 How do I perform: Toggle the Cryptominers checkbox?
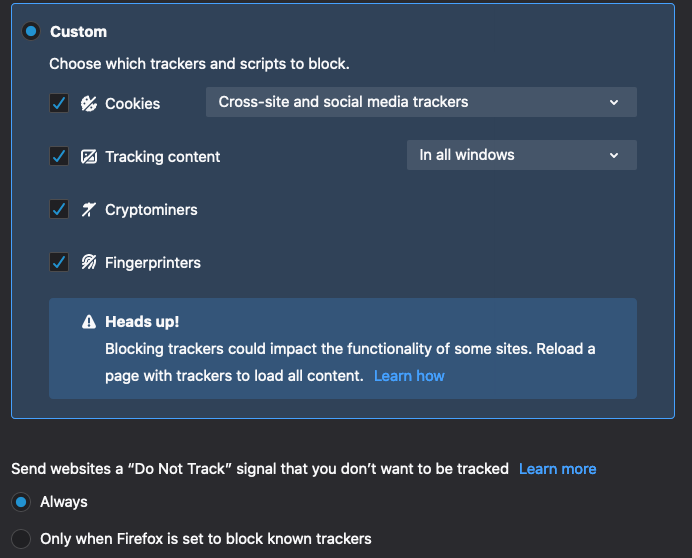coord(59,210)
